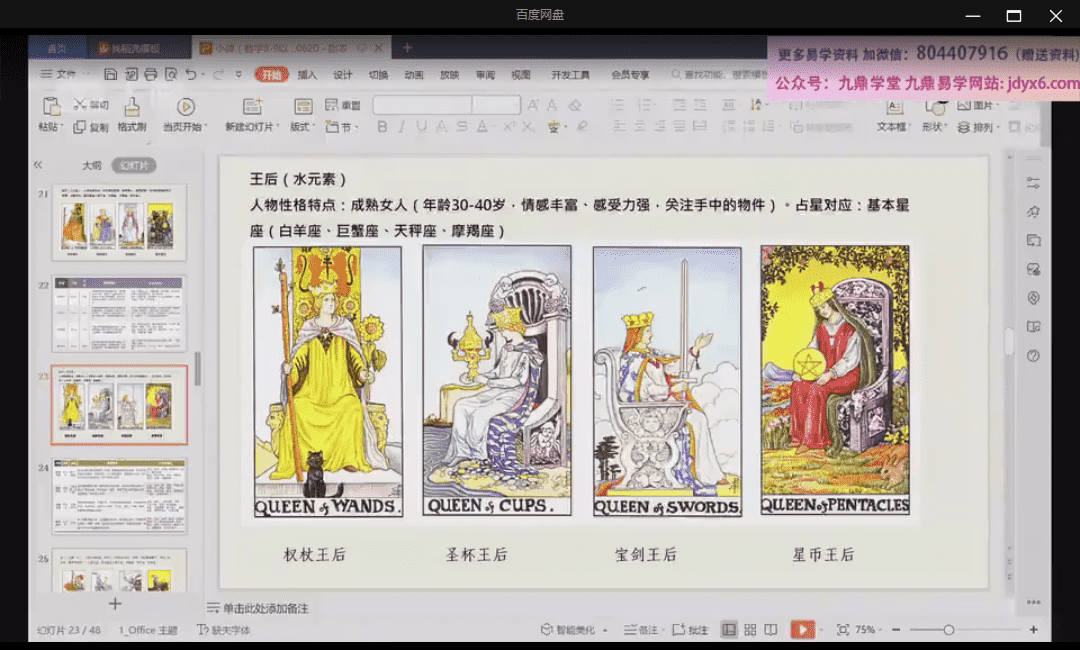
Task: Toggle bold text formatting
Action: 382,127
